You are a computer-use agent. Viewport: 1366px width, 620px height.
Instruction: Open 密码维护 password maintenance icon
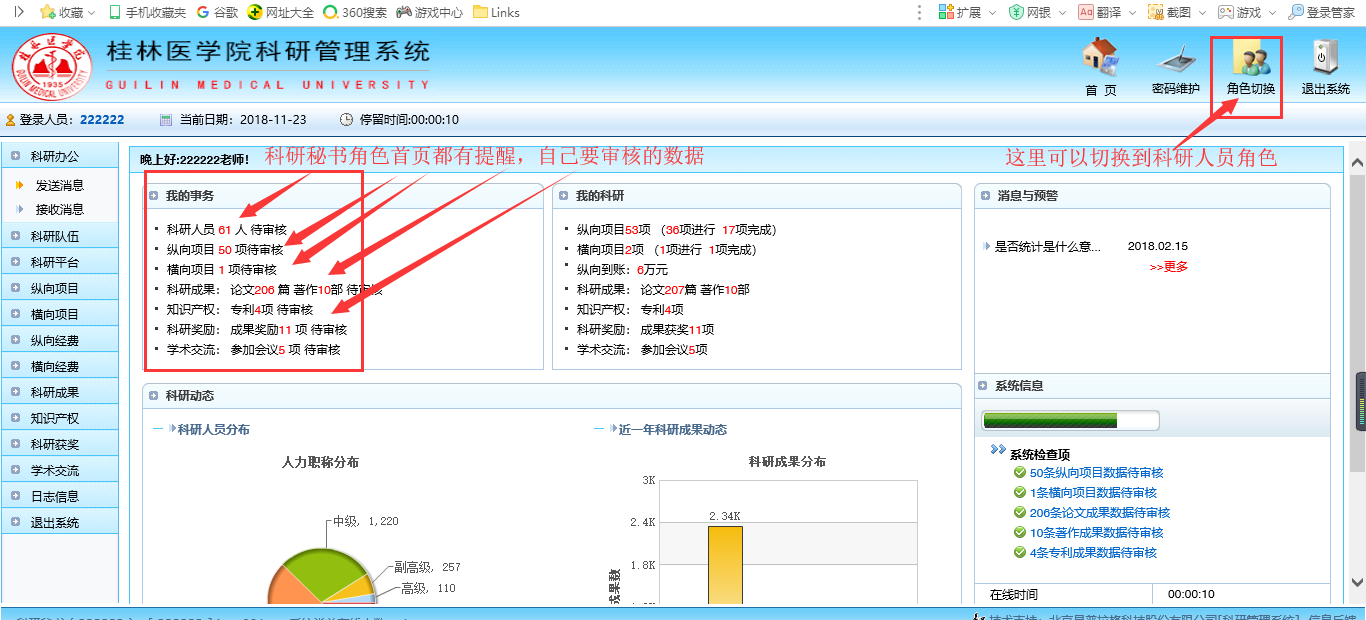coord(1175,60)
